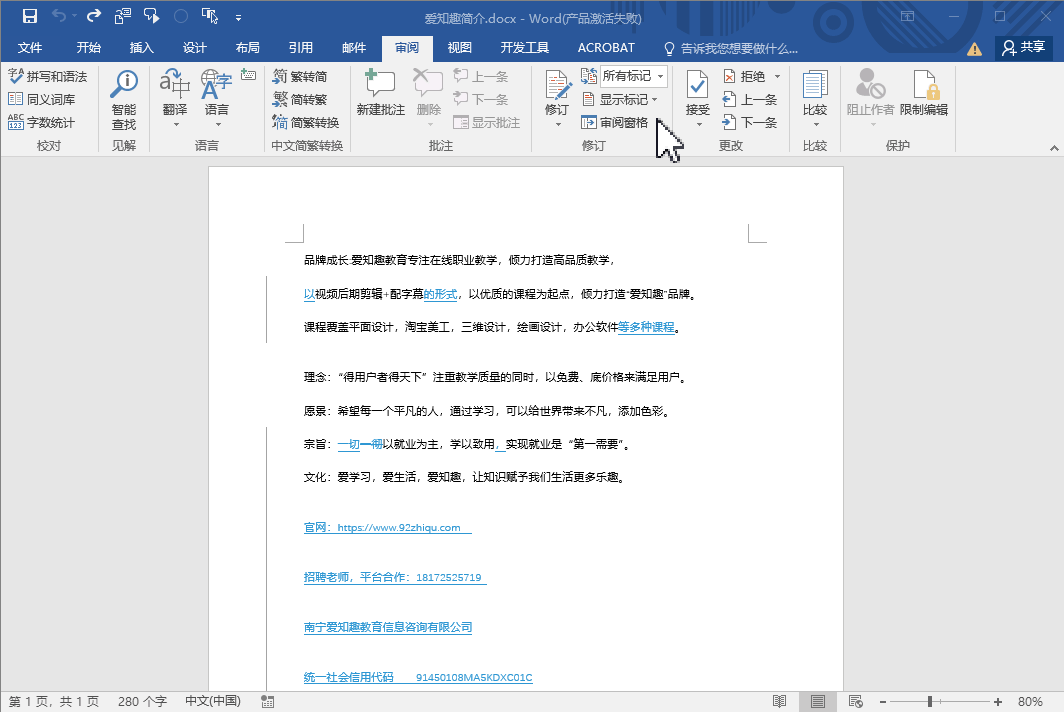Open the customize quick access toolbar arrow

coord(238,18)
